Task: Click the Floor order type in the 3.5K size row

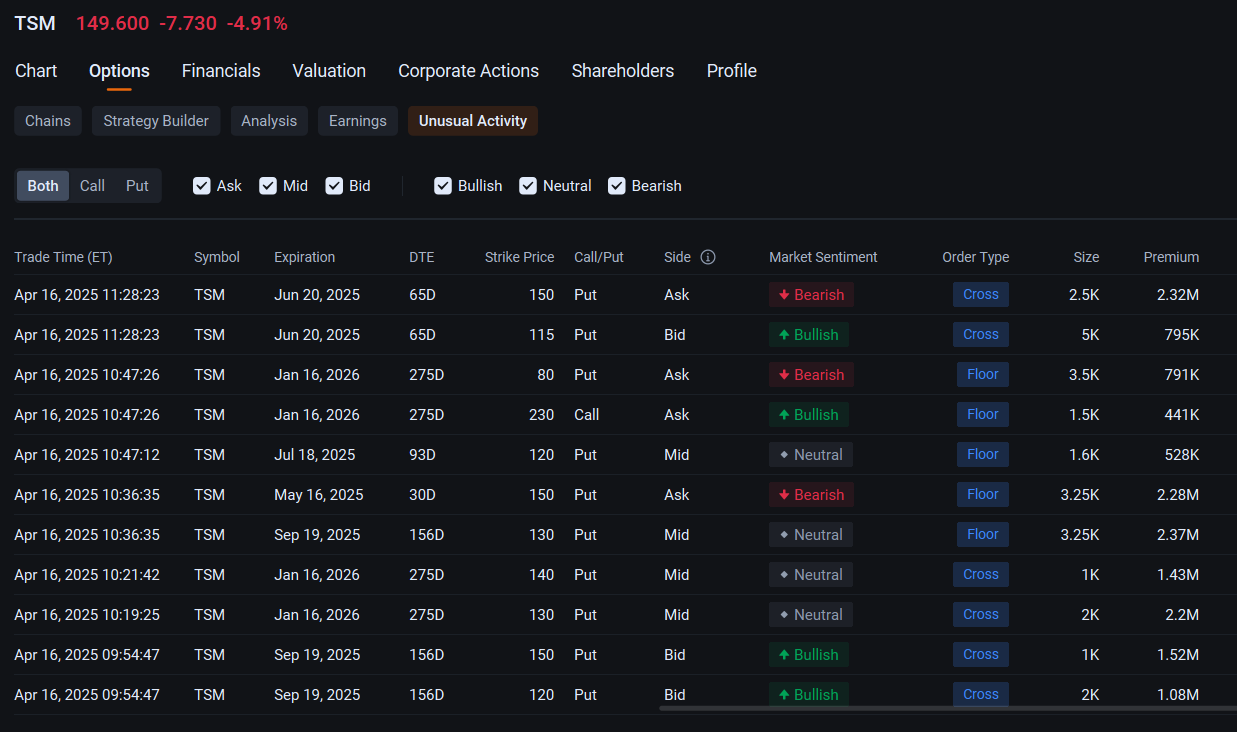Action: [x=983, y=374]
